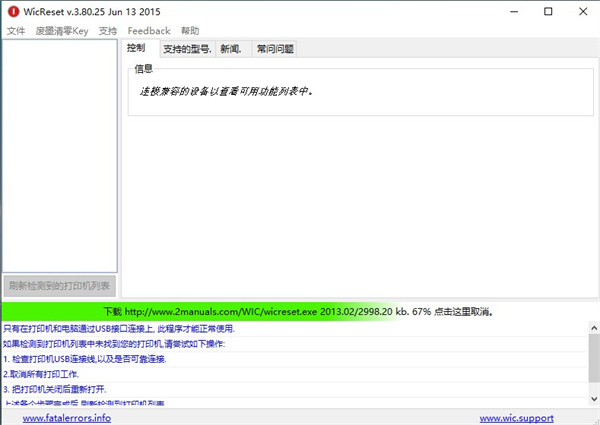Switch to the 常问问题 tab
This screenshot has height=425, width=600.
[275, 49]
